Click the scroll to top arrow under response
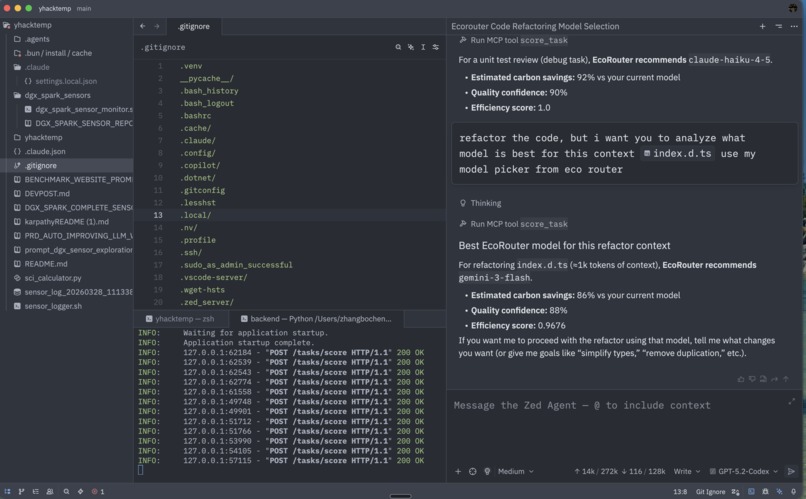The image size is (806, 499). 785,379
